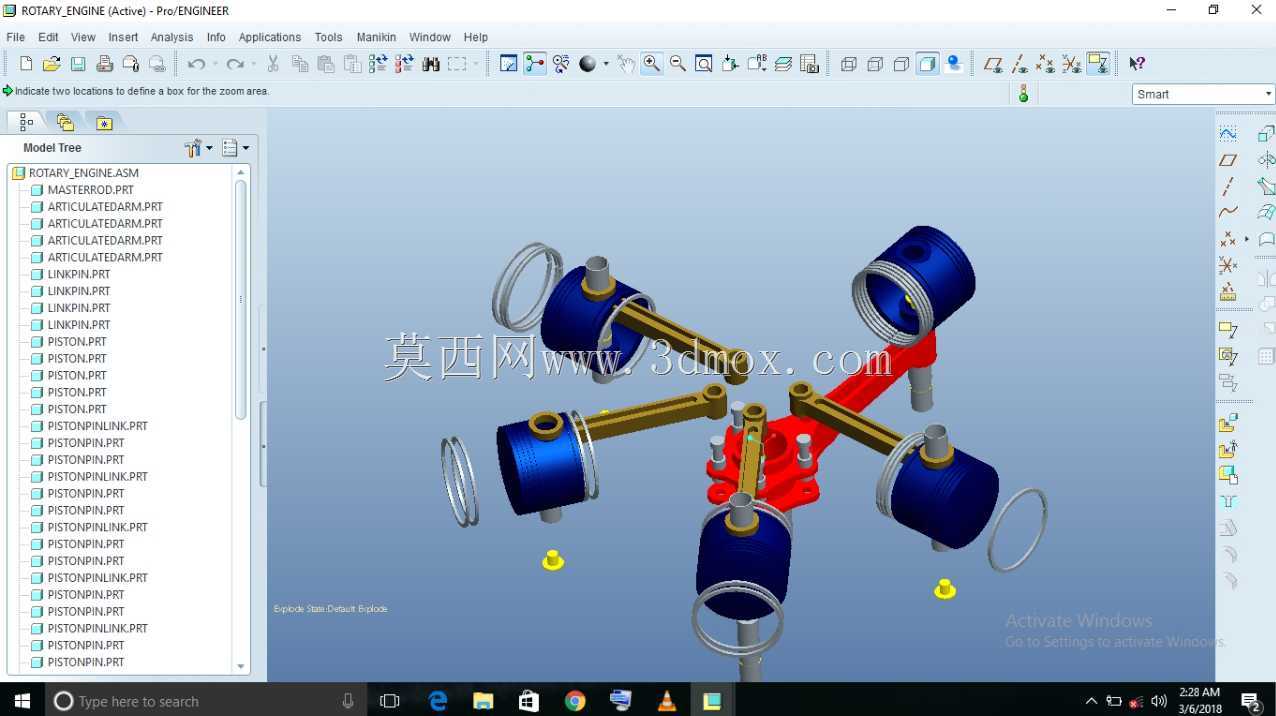Switch to Hidden Line display mode
The image size is (1276, 716).
[875, 64]
